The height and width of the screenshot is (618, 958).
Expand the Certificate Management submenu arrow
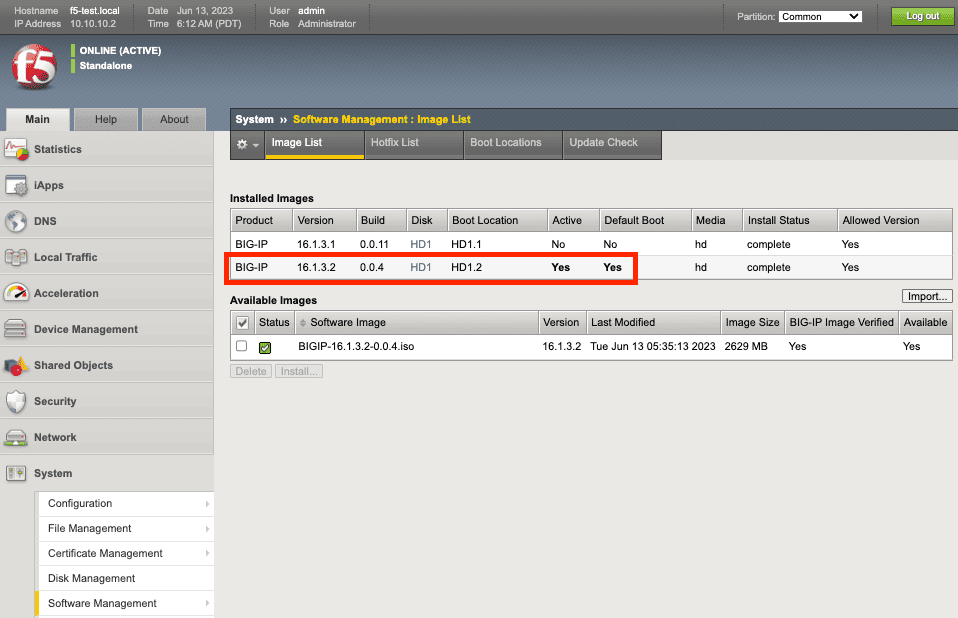pyautogui.click(x=207, y=553)
